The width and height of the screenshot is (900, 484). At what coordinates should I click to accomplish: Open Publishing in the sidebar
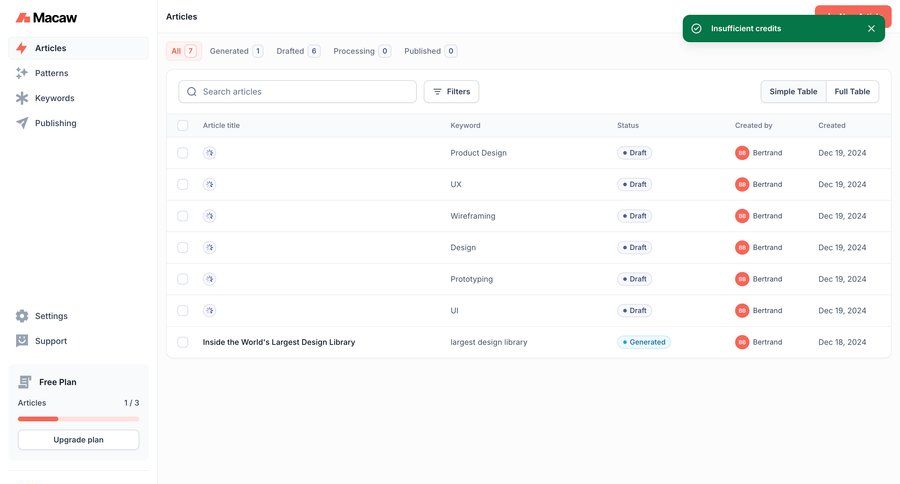[x=78, y=123]
